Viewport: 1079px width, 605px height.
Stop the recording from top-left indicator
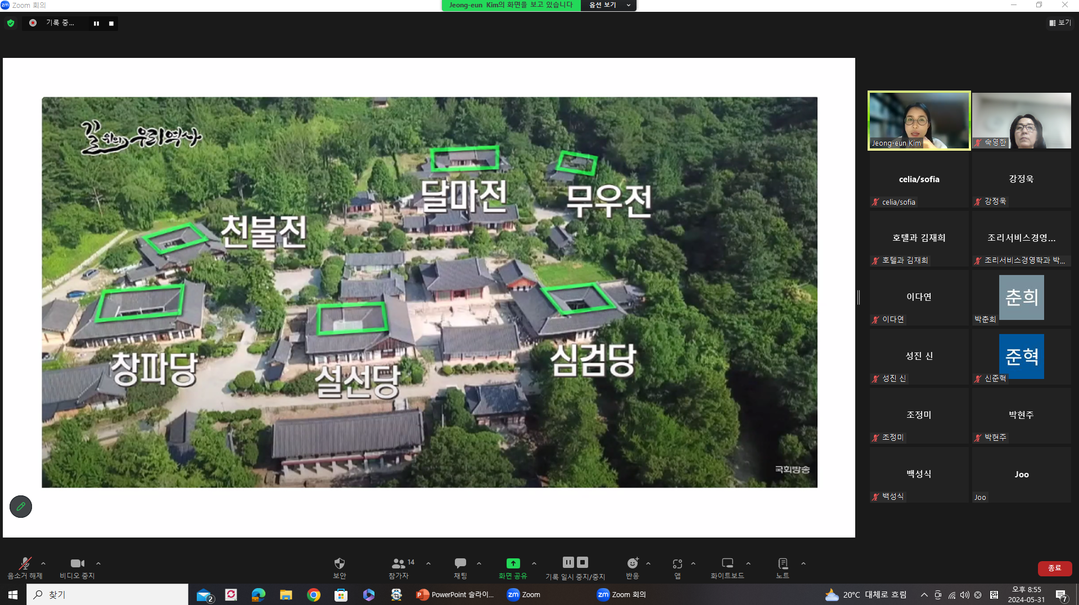pyautogui.click(x=111, y=23)
